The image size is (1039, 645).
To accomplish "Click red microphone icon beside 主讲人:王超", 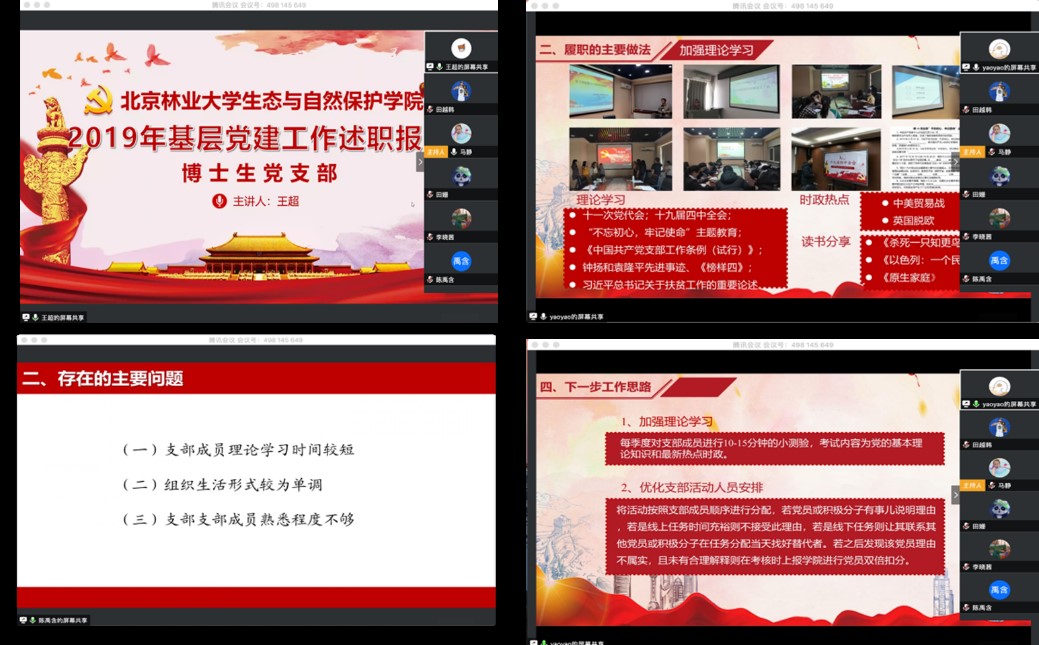I will [x=220, y=201].
